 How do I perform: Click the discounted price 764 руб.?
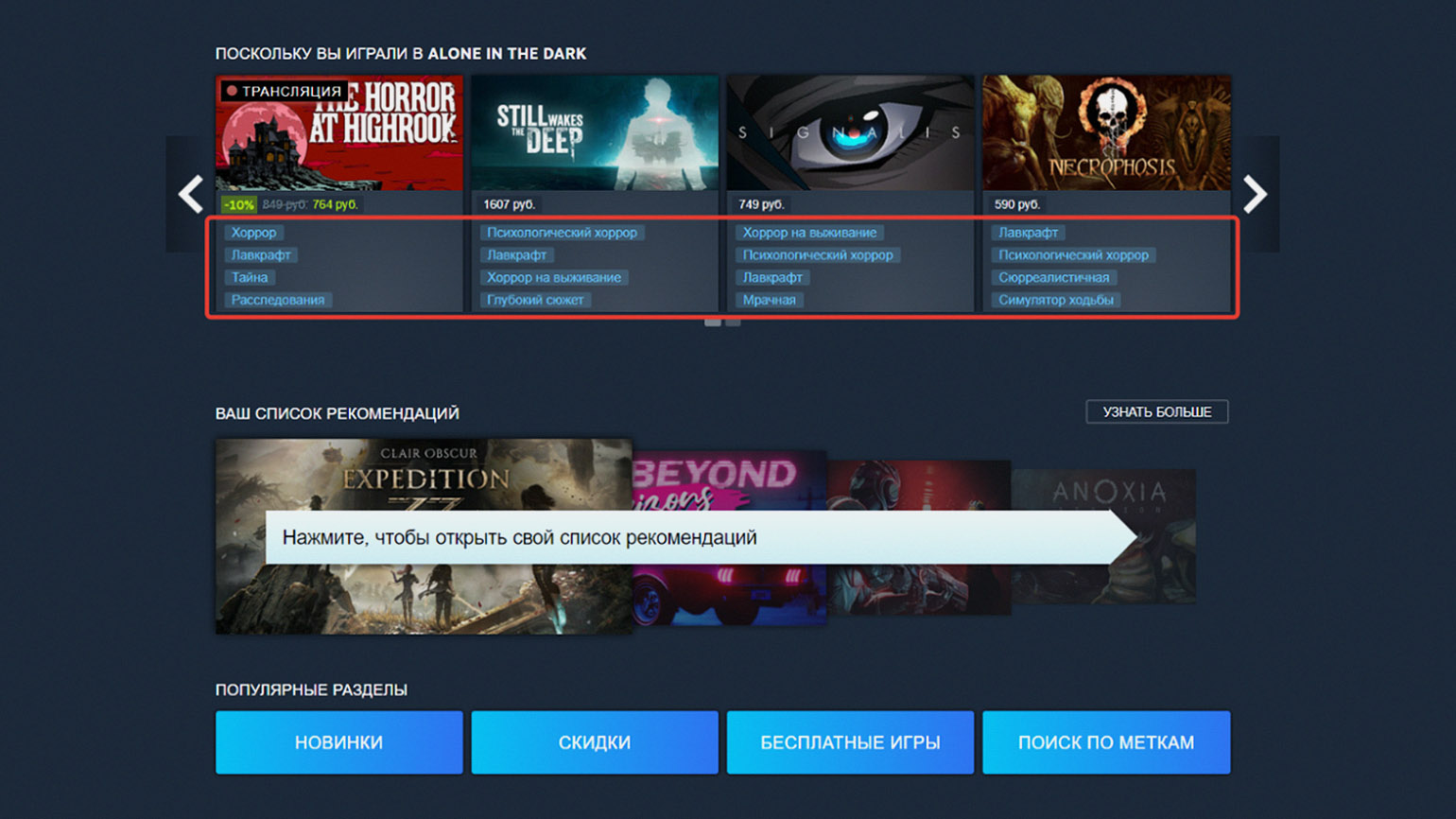pyautogui.click(x=335, y=204)
